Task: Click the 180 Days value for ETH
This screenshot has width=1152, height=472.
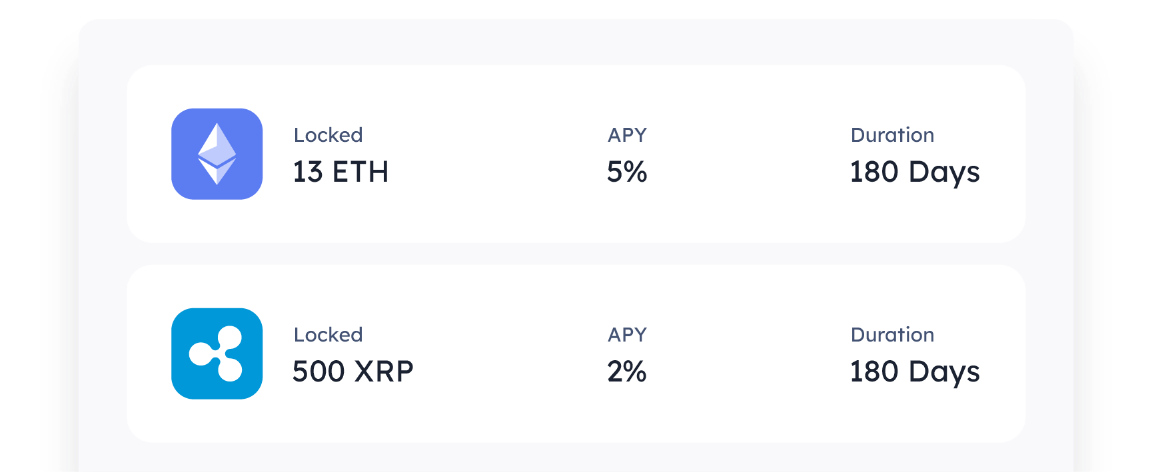Action: [x=914, y=172]
